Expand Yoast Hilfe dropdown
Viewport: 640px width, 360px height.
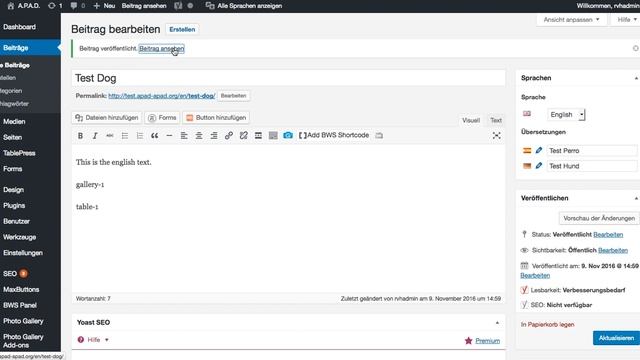[93, 340]
